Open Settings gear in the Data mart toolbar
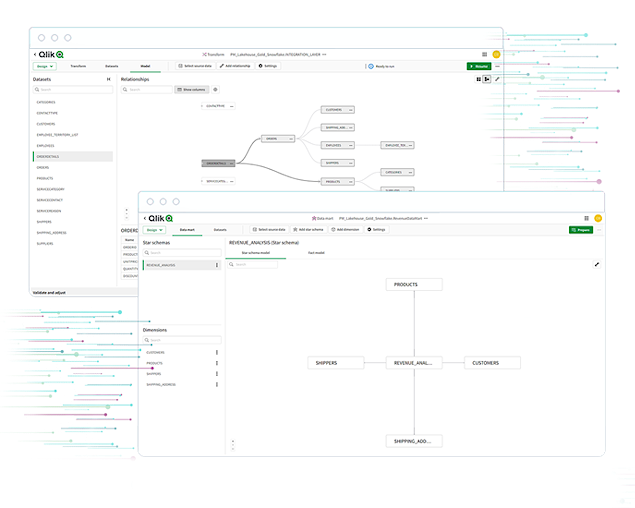Viewport: 635px width, 508px height. [377, 229]
